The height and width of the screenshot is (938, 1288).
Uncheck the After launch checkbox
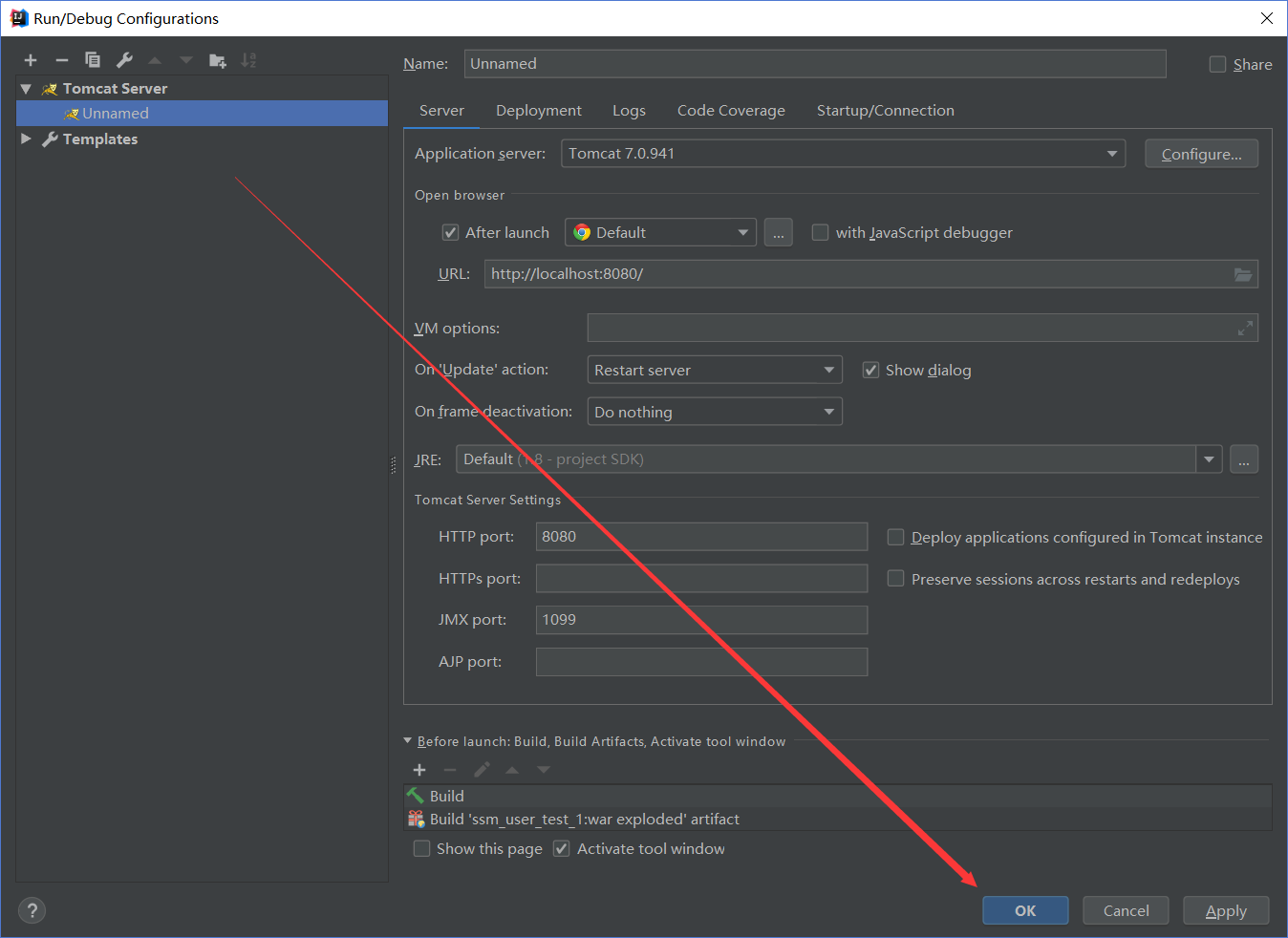click(x=450, y=232)
